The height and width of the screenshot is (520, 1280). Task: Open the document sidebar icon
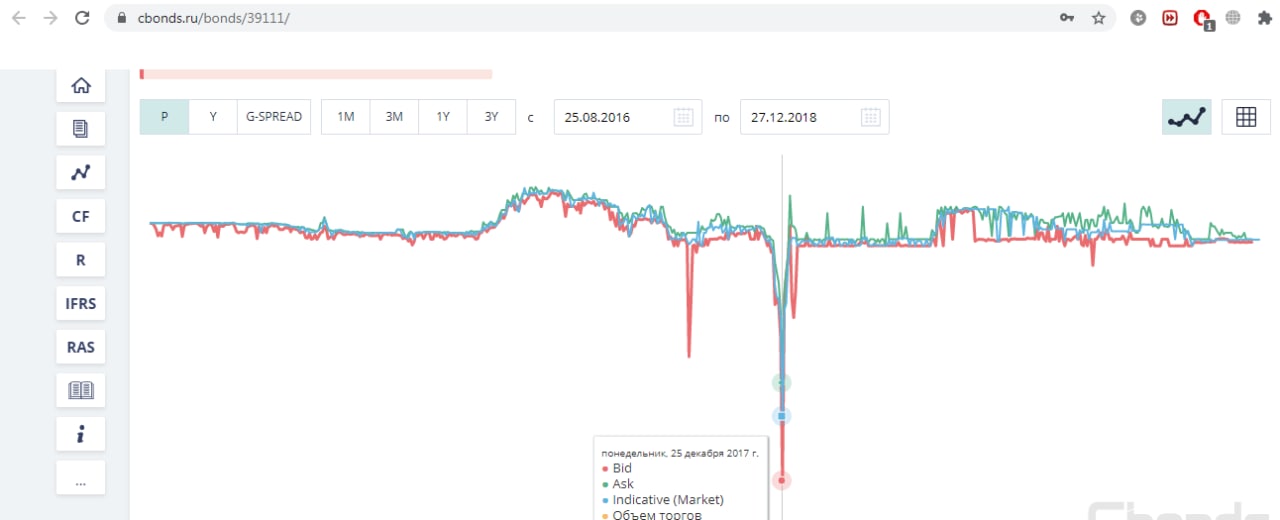80,129
